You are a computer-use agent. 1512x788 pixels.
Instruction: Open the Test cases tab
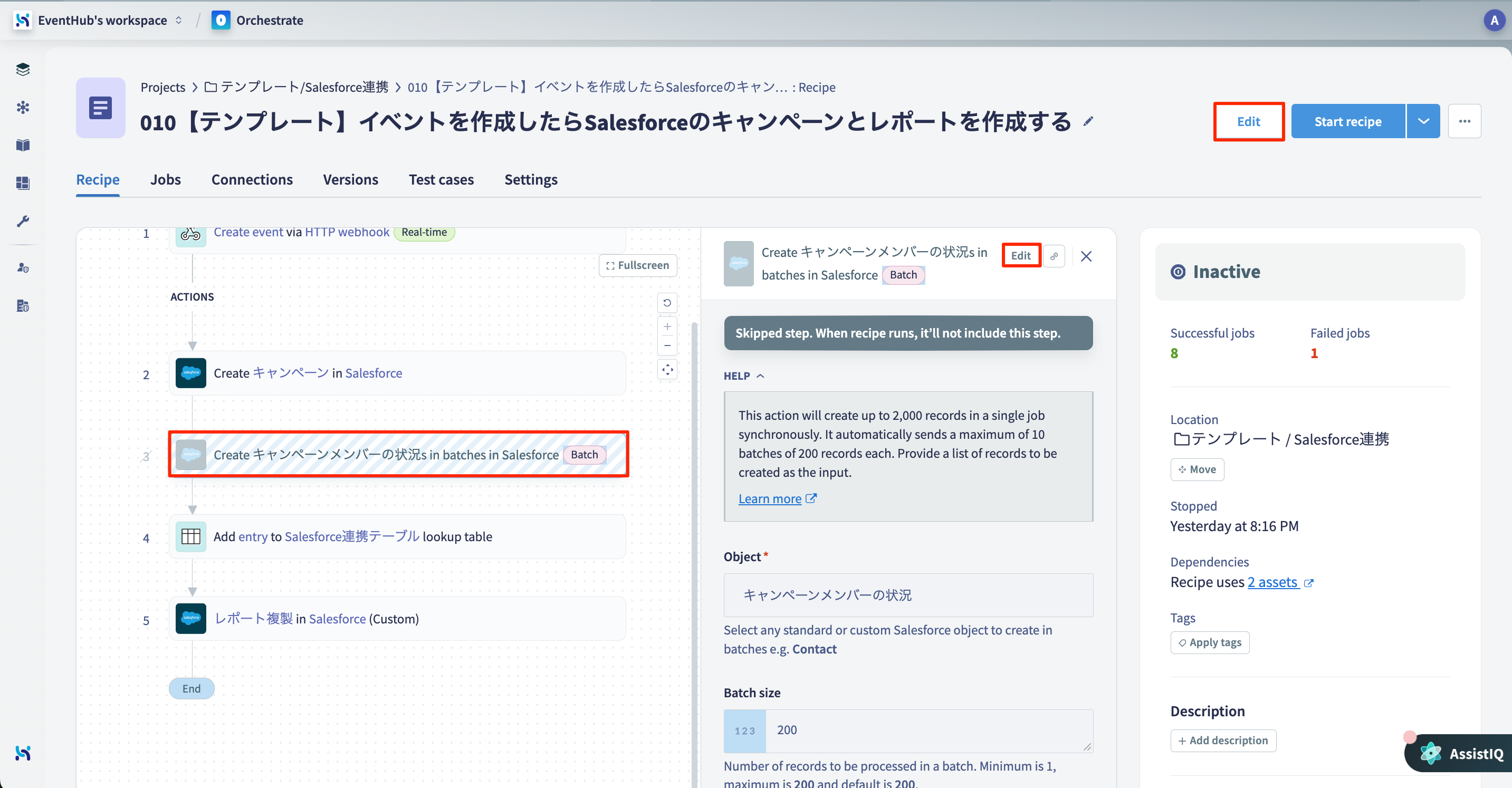pos(442,179)
